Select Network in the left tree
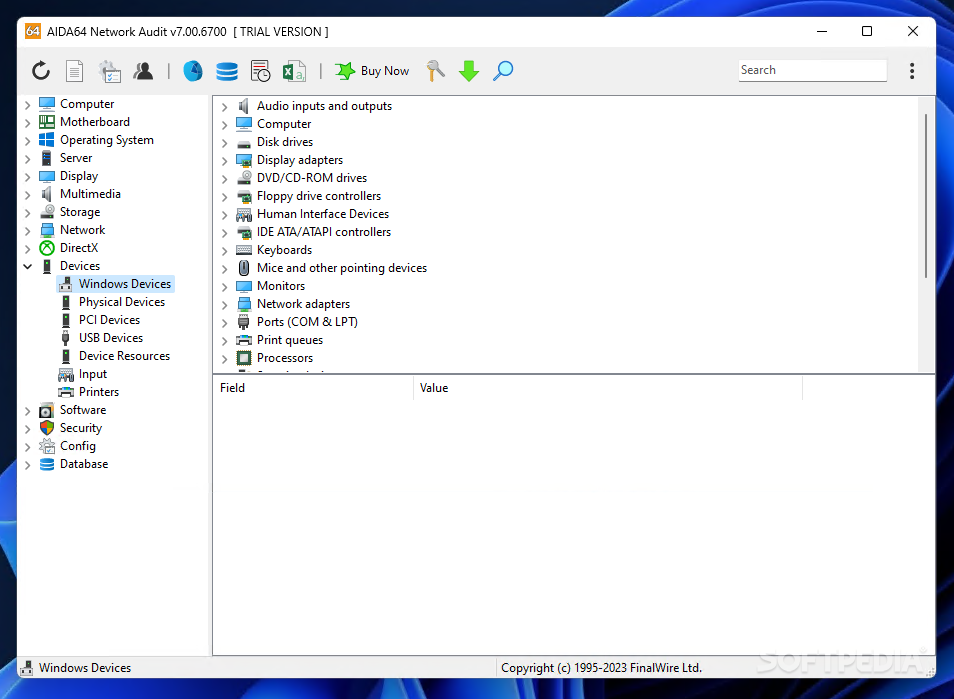The image size is (954, 699). [x=82, y=229]
